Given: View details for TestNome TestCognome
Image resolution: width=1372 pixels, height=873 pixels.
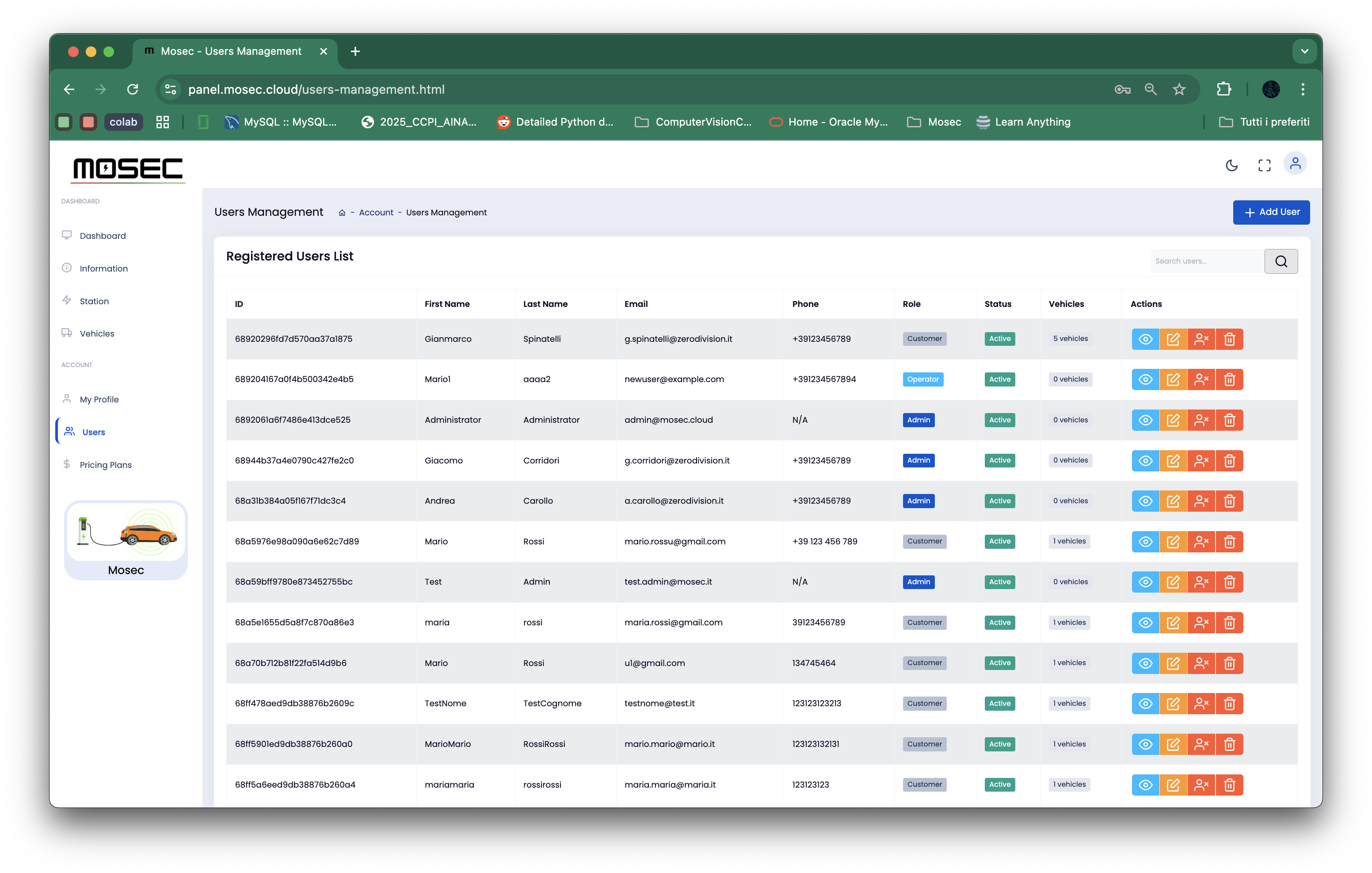Looking at the screenshot, I should 1145,704.
